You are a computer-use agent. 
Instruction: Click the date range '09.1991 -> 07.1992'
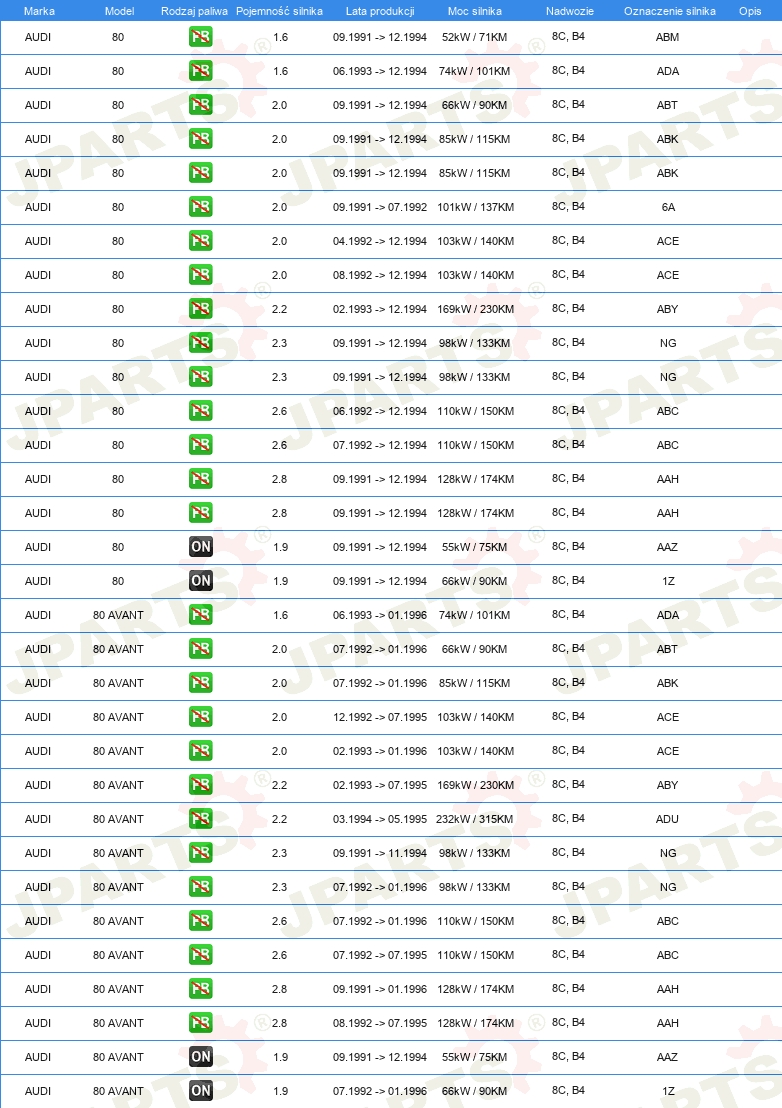coord(380,207)
